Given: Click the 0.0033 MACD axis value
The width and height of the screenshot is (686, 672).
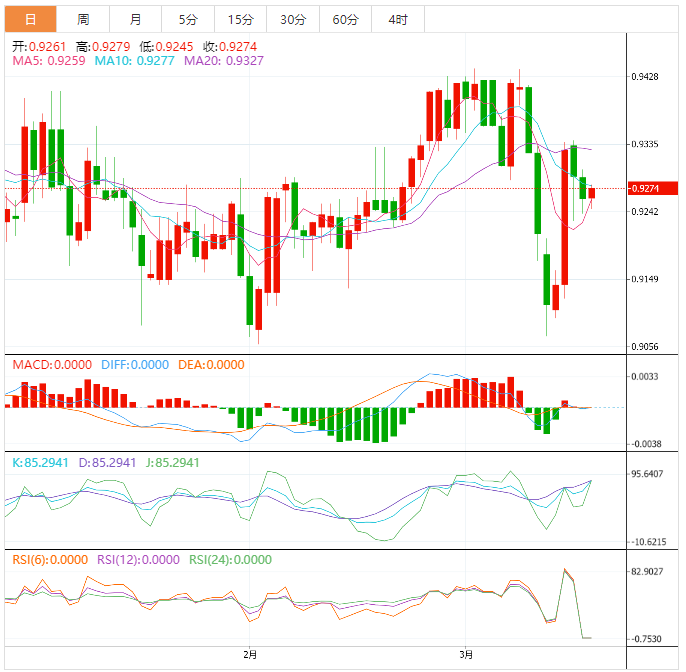Looking at the screenshot, I should [x=645, y=377].
